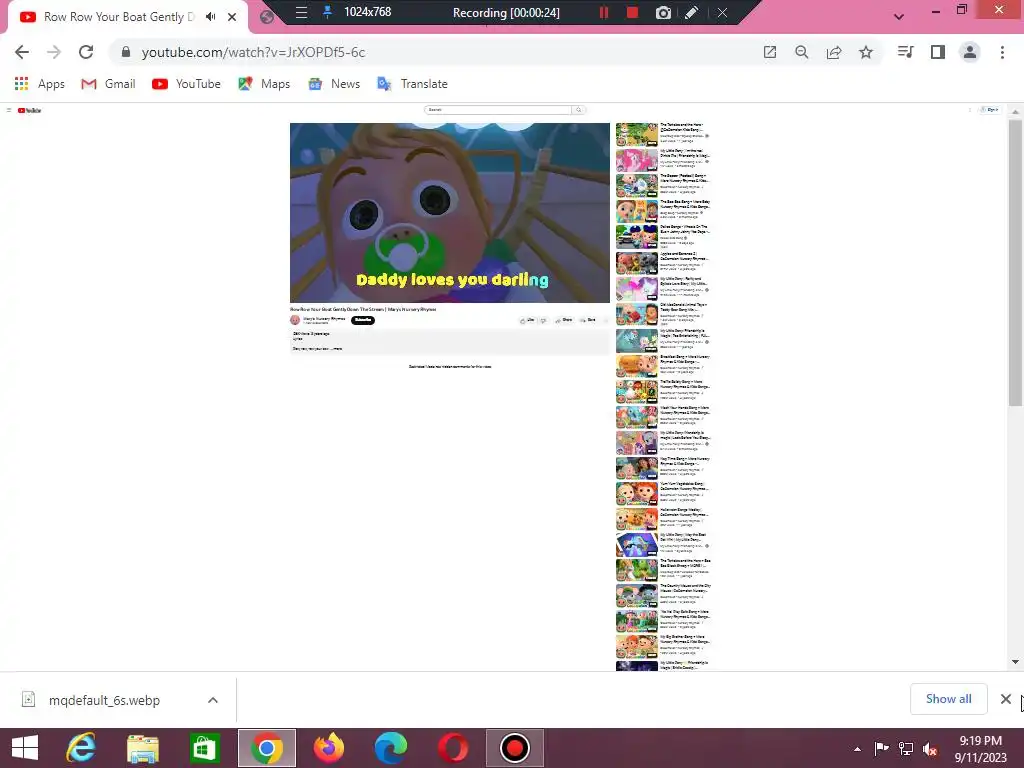1024x768 pixels.
Task: Open YouTube bookmark
Action: (187, 84)
